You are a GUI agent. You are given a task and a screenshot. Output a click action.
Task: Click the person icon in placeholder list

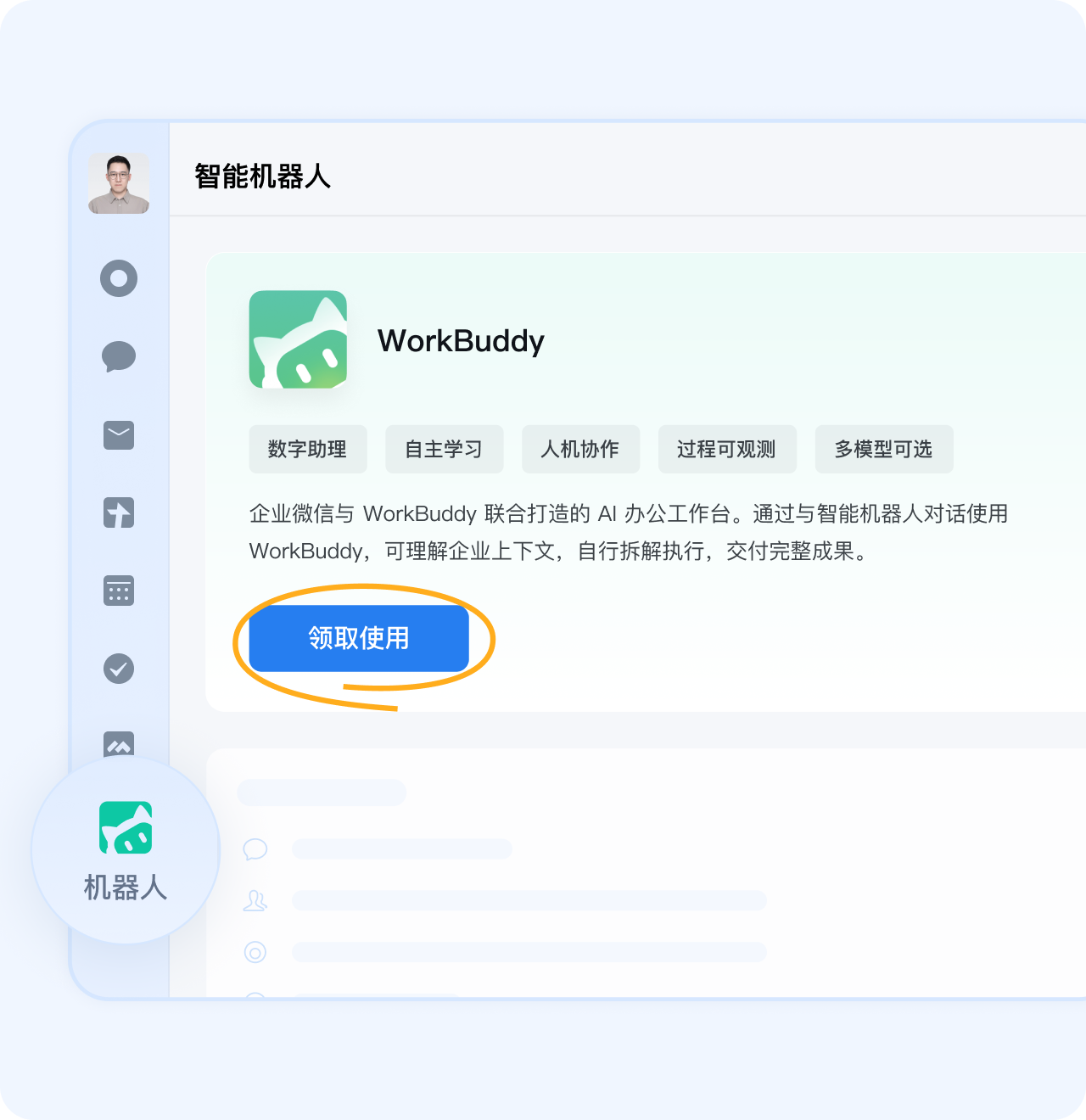pos(255,901)
